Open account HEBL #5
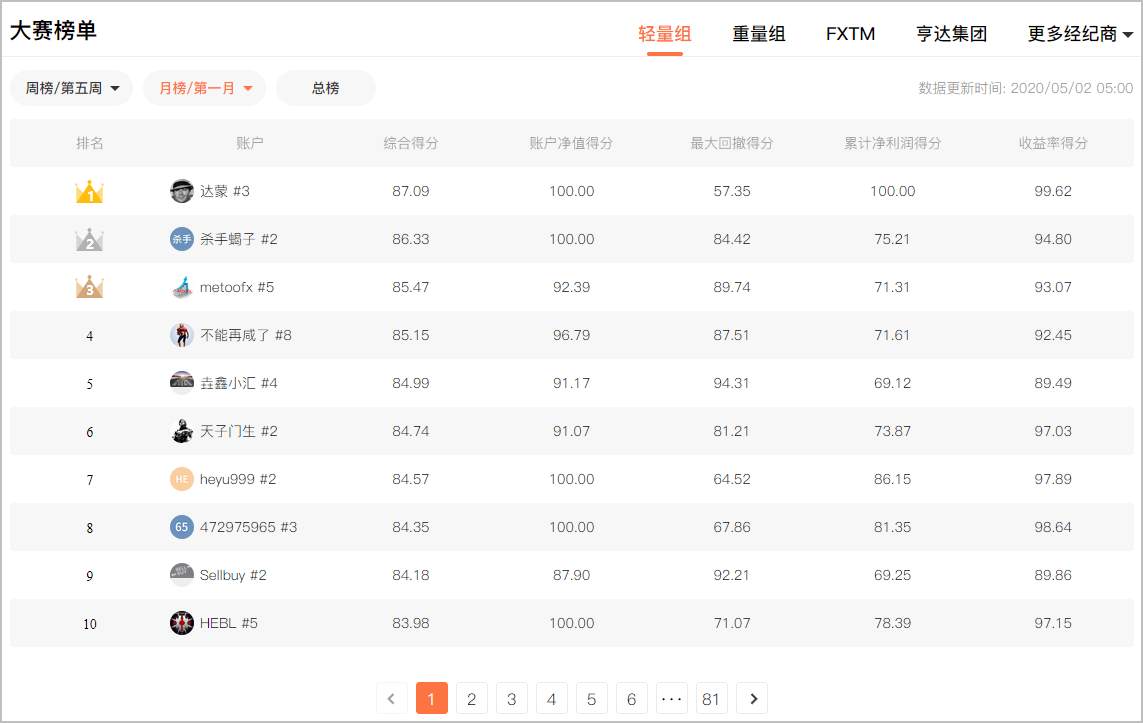 229,623
